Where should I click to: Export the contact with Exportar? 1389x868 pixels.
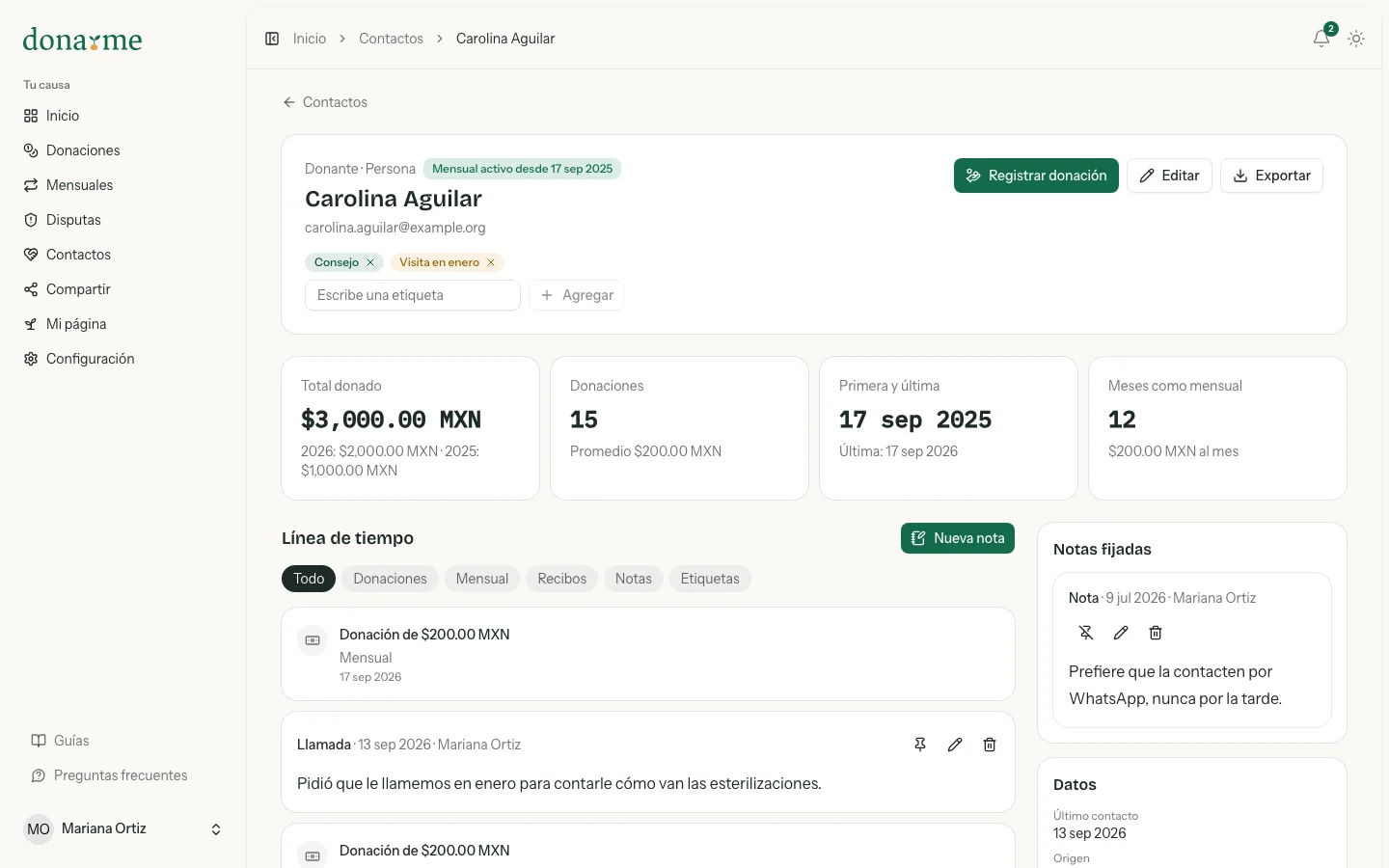[x=1271, y=176]
